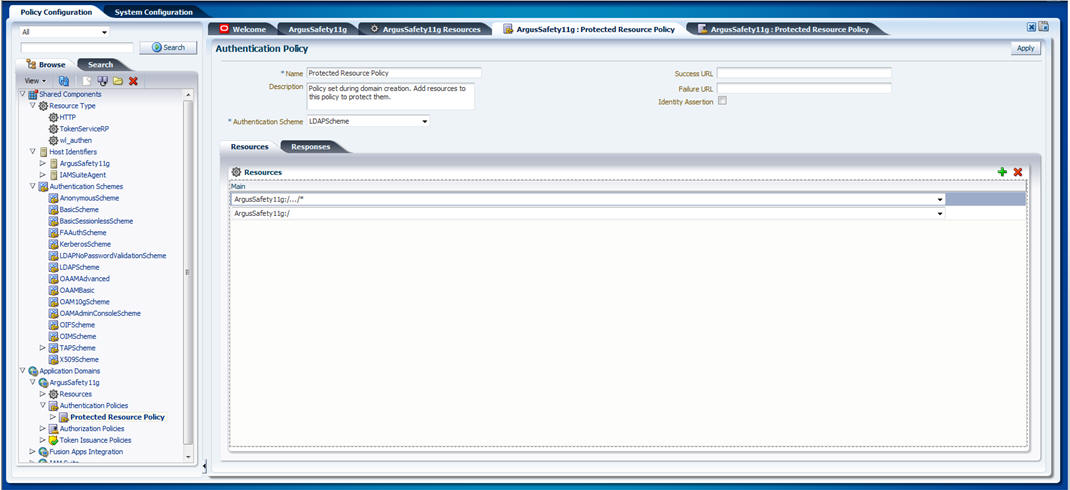Click gear icon next to HTTP
The height and width of the screenshot is (490, 1070).
tap(53, 117)
